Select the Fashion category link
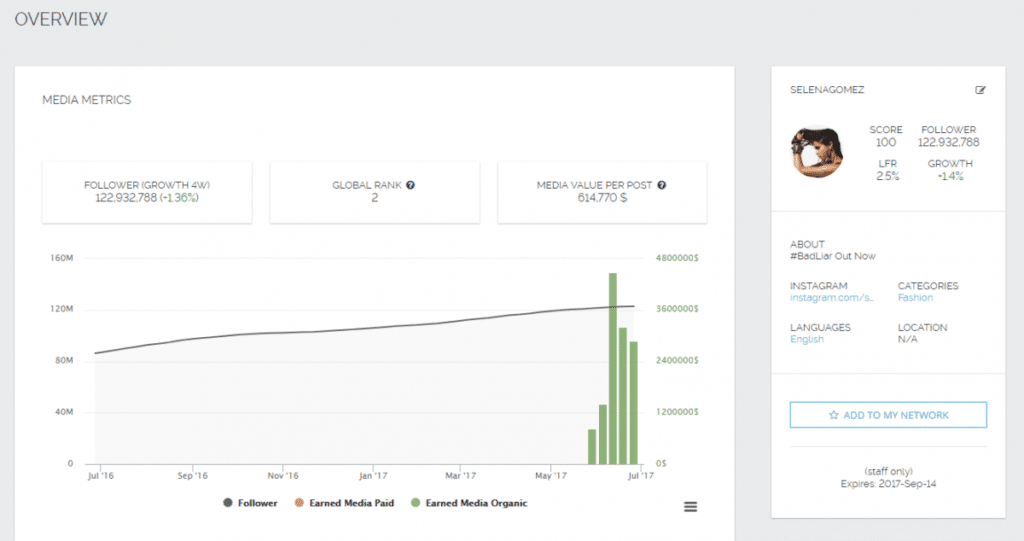 point(915,298)
